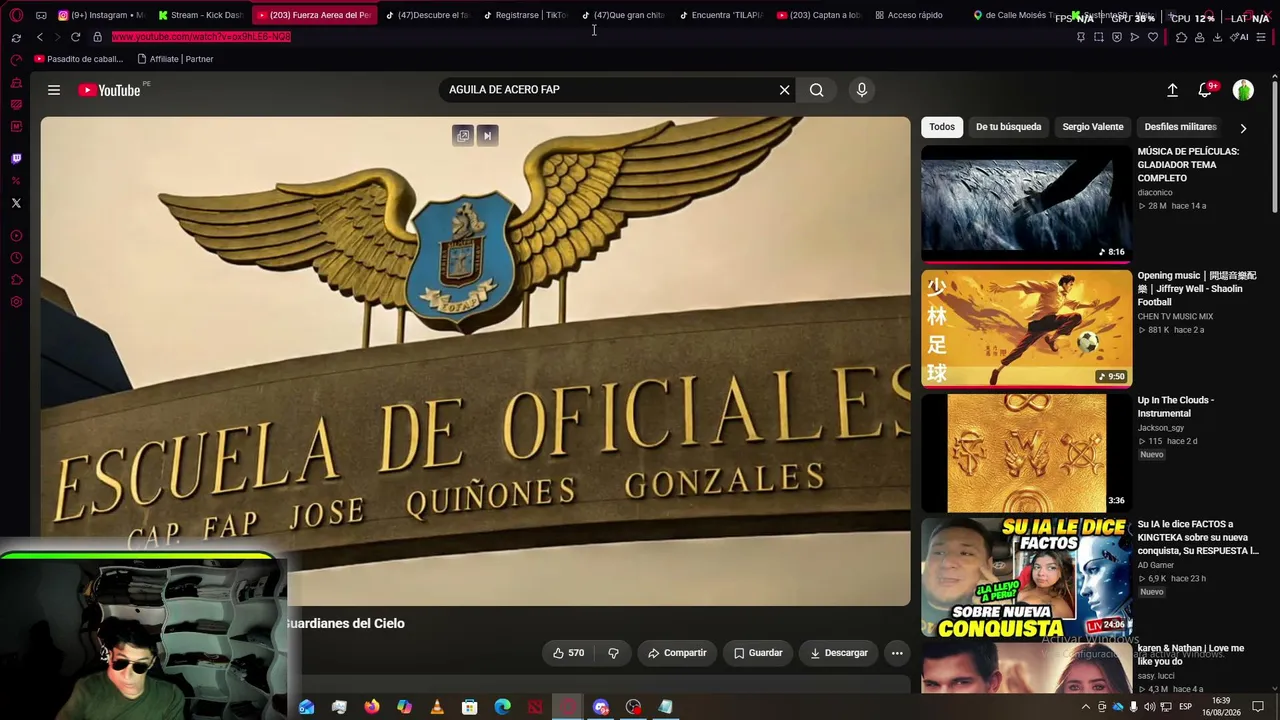Screen dimensions: 1280x720
Task: Open the KINGTEKA IA video thumbnail
Action: click(1026, 576)
